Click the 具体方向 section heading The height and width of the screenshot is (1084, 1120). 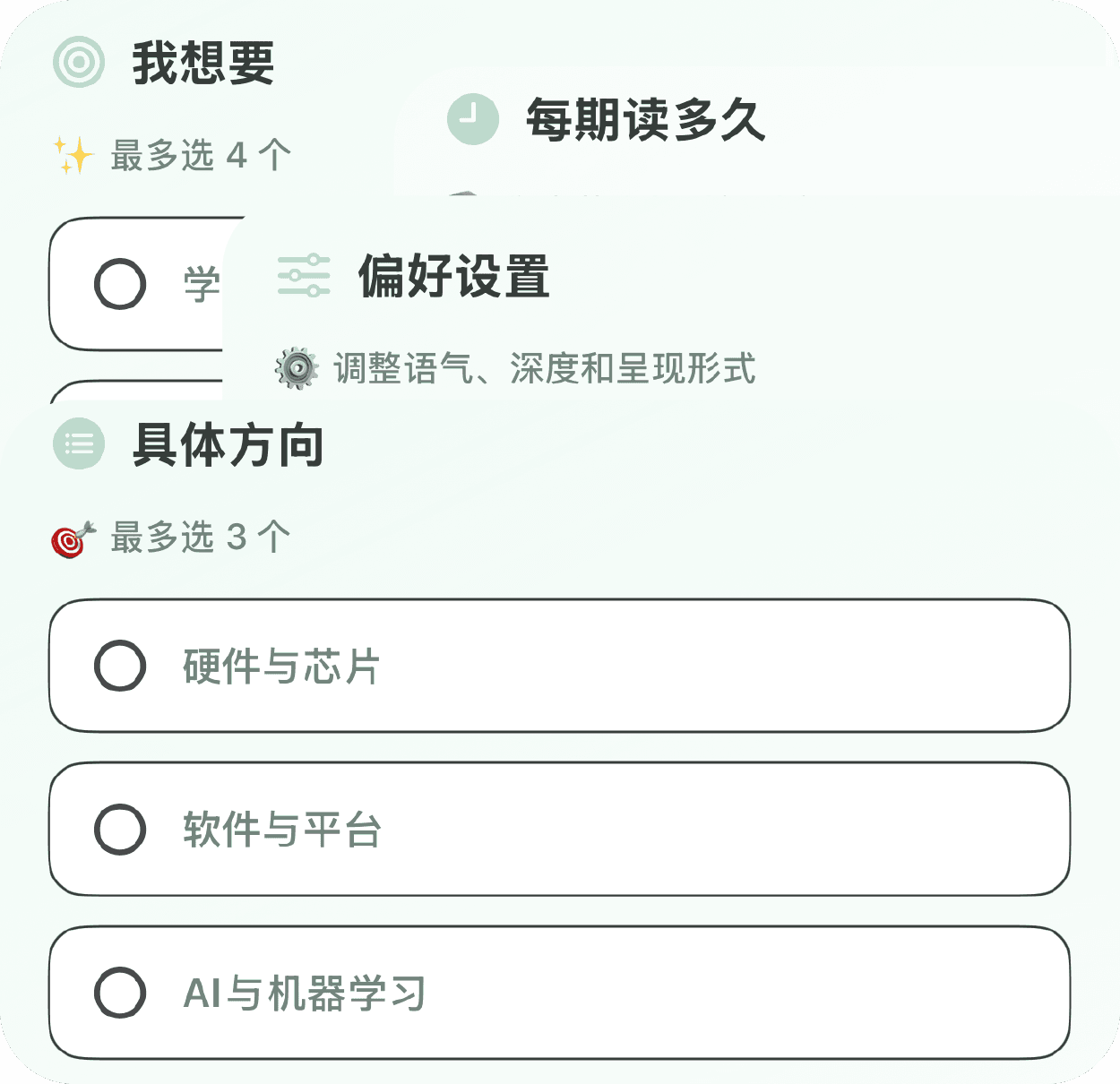pyautogui.click(x=229, y=443)
